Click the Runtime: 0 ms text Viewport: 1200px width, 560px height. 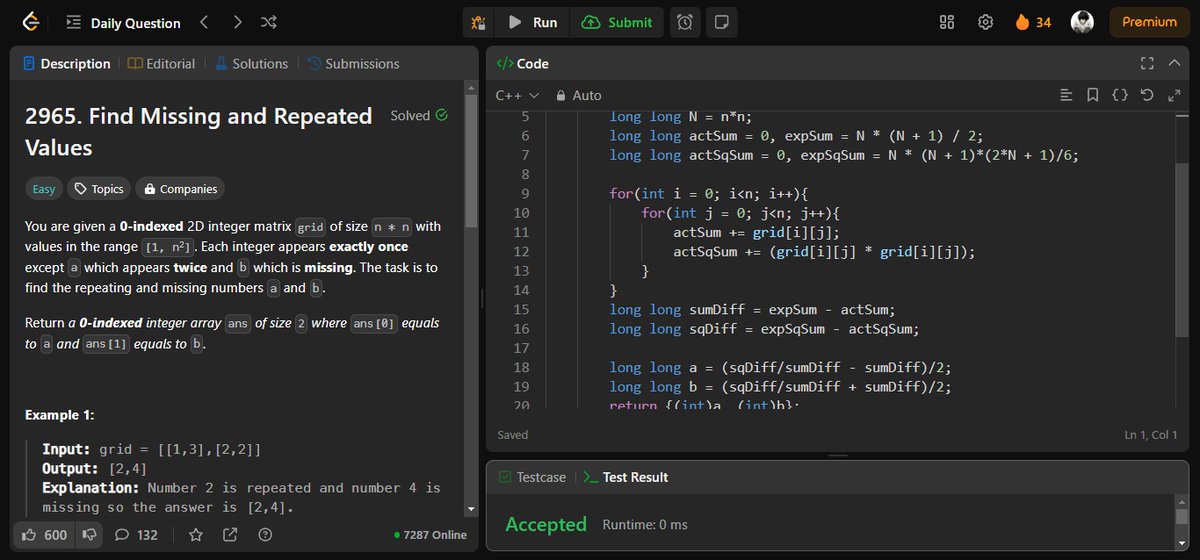tap(645, 524)
